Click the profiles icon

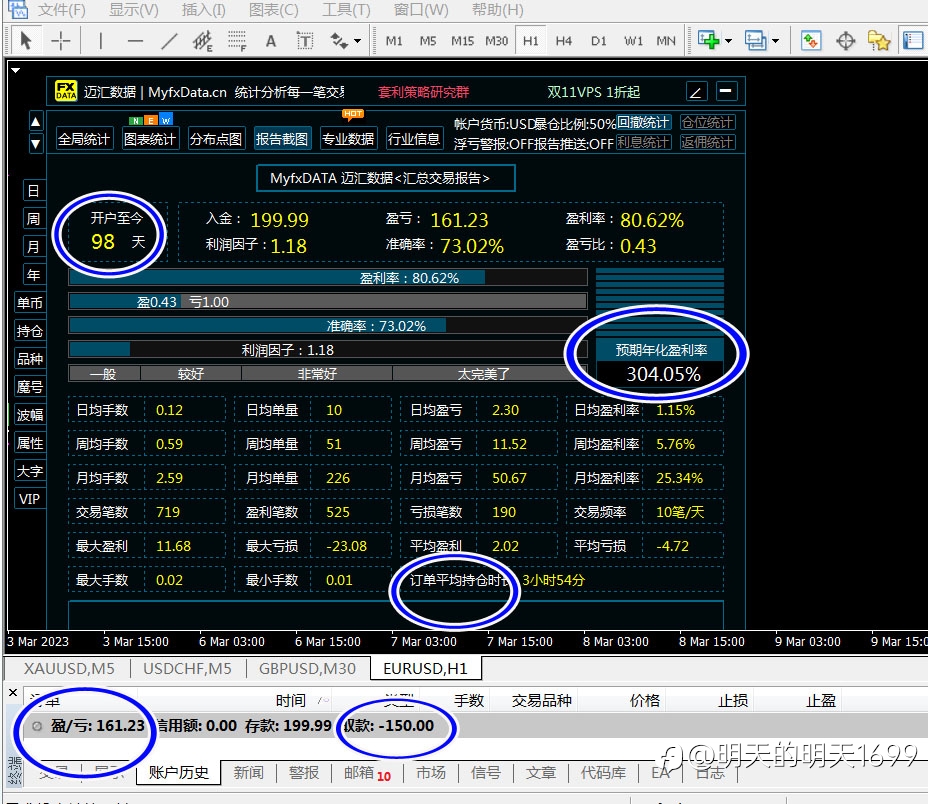point(755,40)
